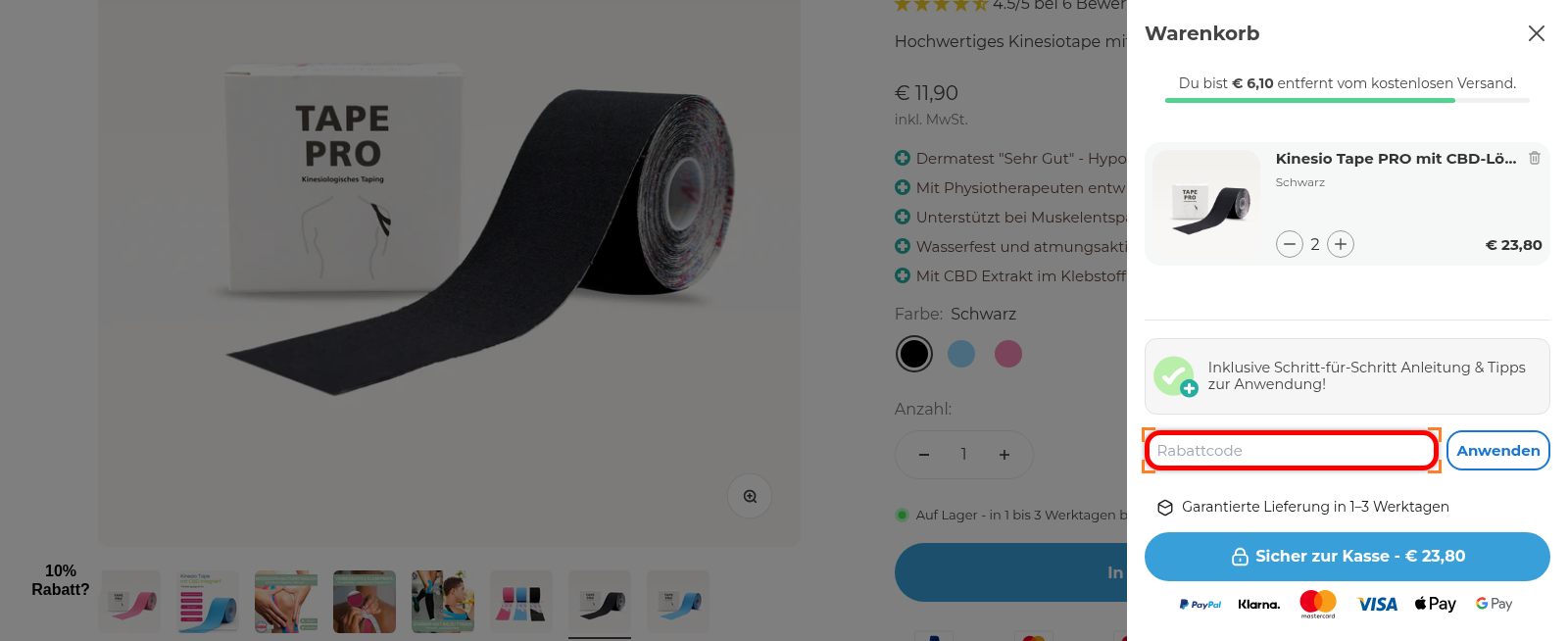Close the Warenkorb cart panel
The image size is (1568, 641).
pyautogui.click(x=1537, y=33)
